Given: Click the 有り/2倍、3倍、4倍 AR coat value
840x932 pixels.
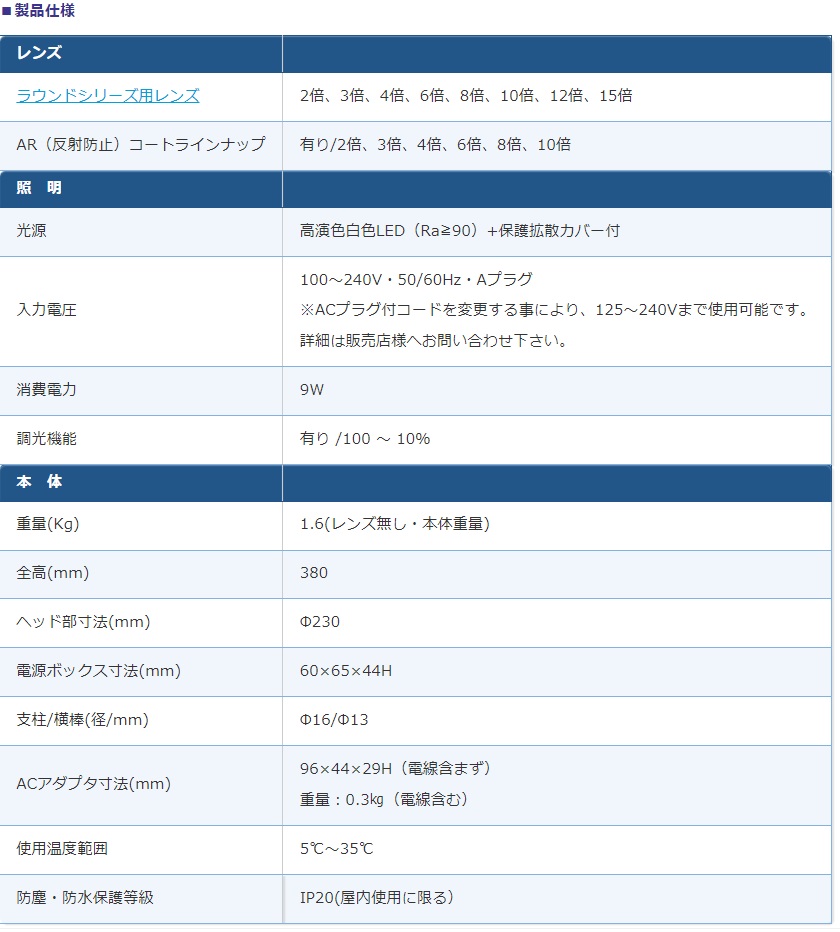Looking at the screenshot, I should (435, 144).
